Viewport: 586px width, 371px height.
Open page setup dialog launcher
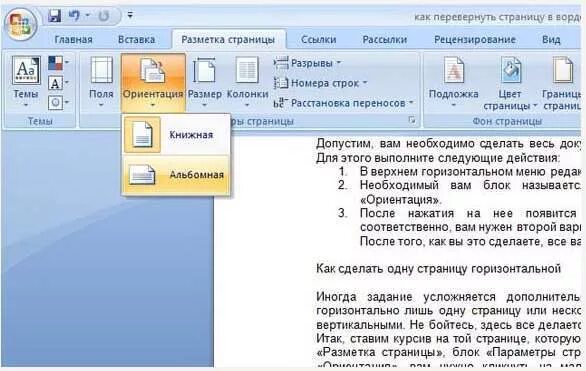pyautogui.click(x=412, y=120)
